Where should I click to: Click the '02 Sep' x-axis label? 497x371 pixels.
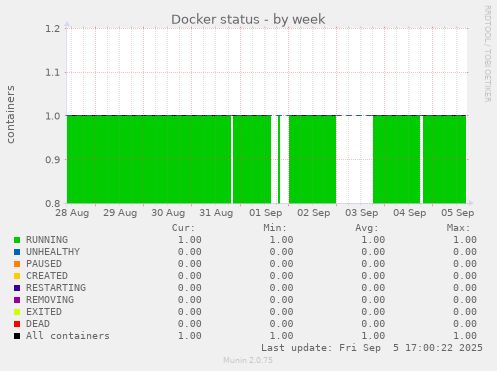coord(314,213)
